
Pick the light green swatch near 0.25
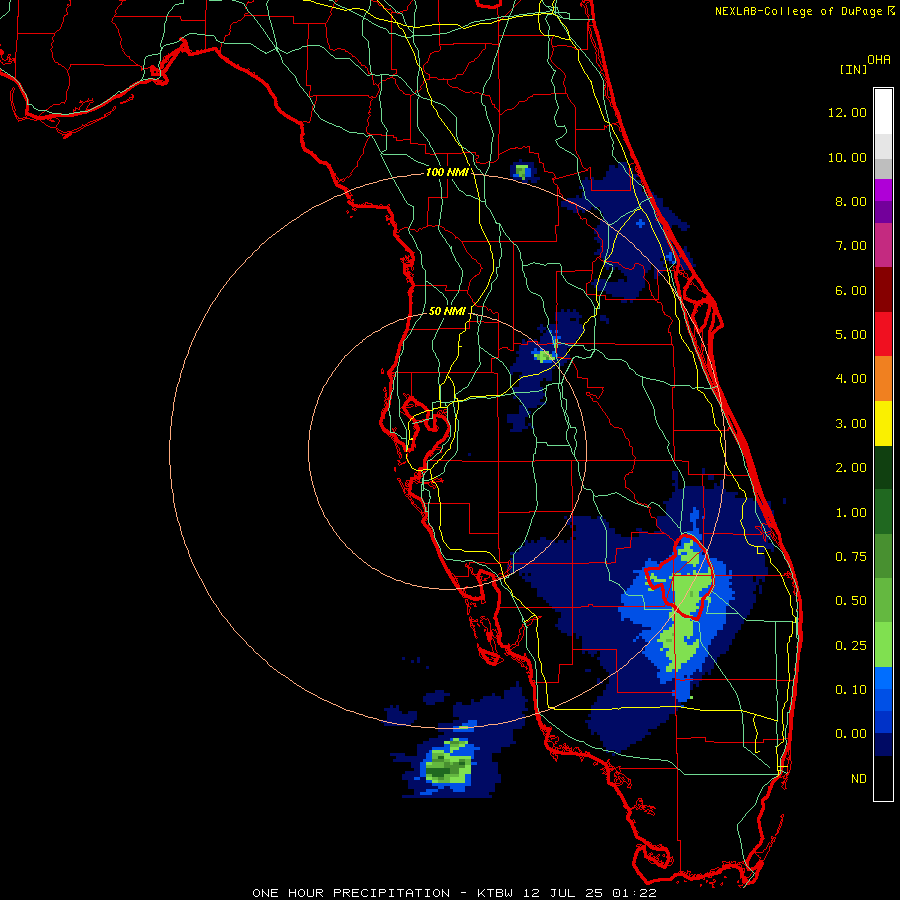pyautogui.click(x=883, y=645)
